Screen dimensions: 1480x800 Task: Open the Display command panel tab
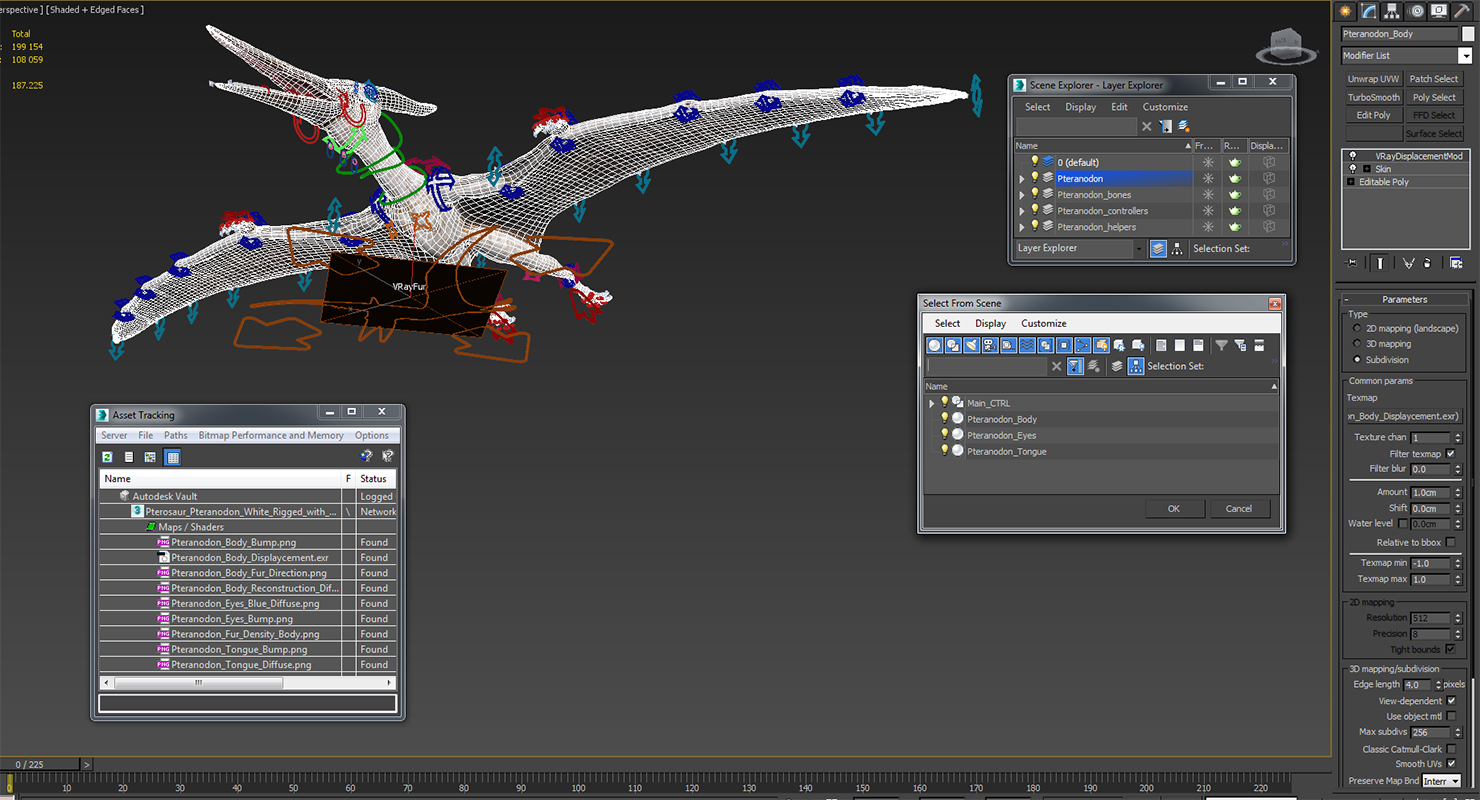pyautogui.click(x=1439, y=11)
